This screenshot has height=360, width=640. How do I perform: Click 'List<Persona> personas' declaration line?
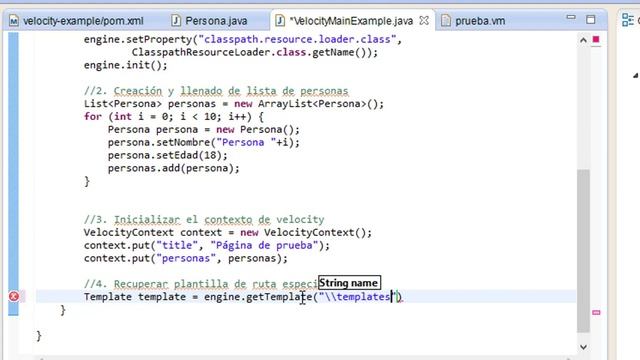pos(234,104)
